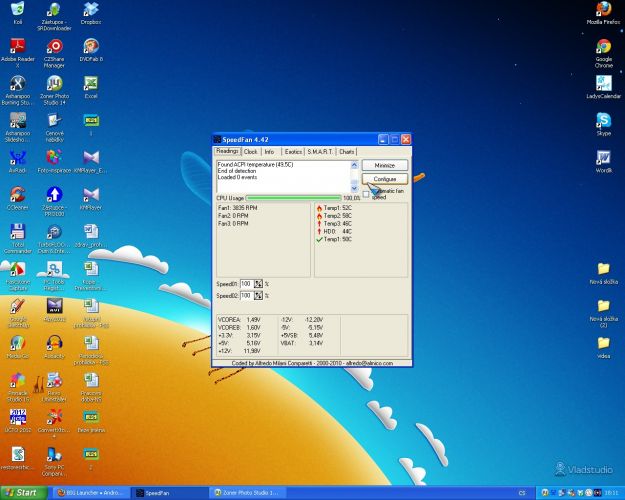
Task: Open the WordR desktop icon
Action: pos(603,161)
